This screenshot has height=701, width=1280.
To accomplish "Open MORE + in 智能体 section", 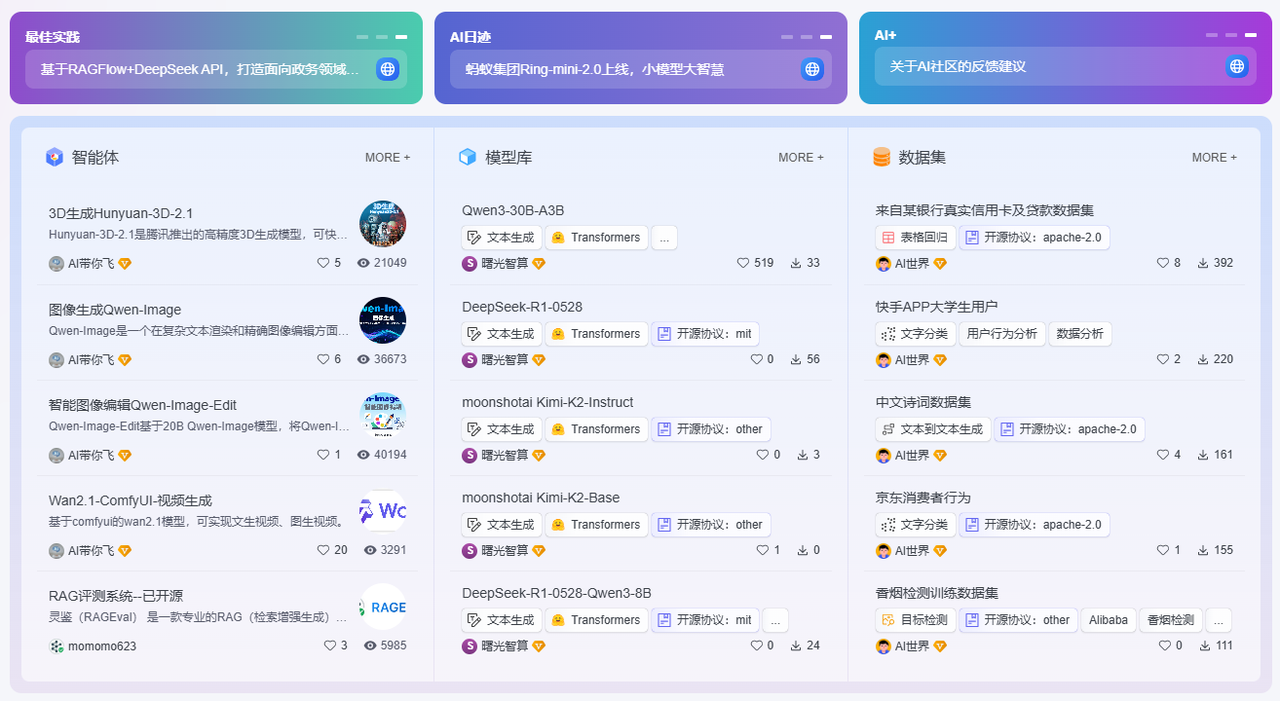I will pyautogui.click(x=388, y=157).
